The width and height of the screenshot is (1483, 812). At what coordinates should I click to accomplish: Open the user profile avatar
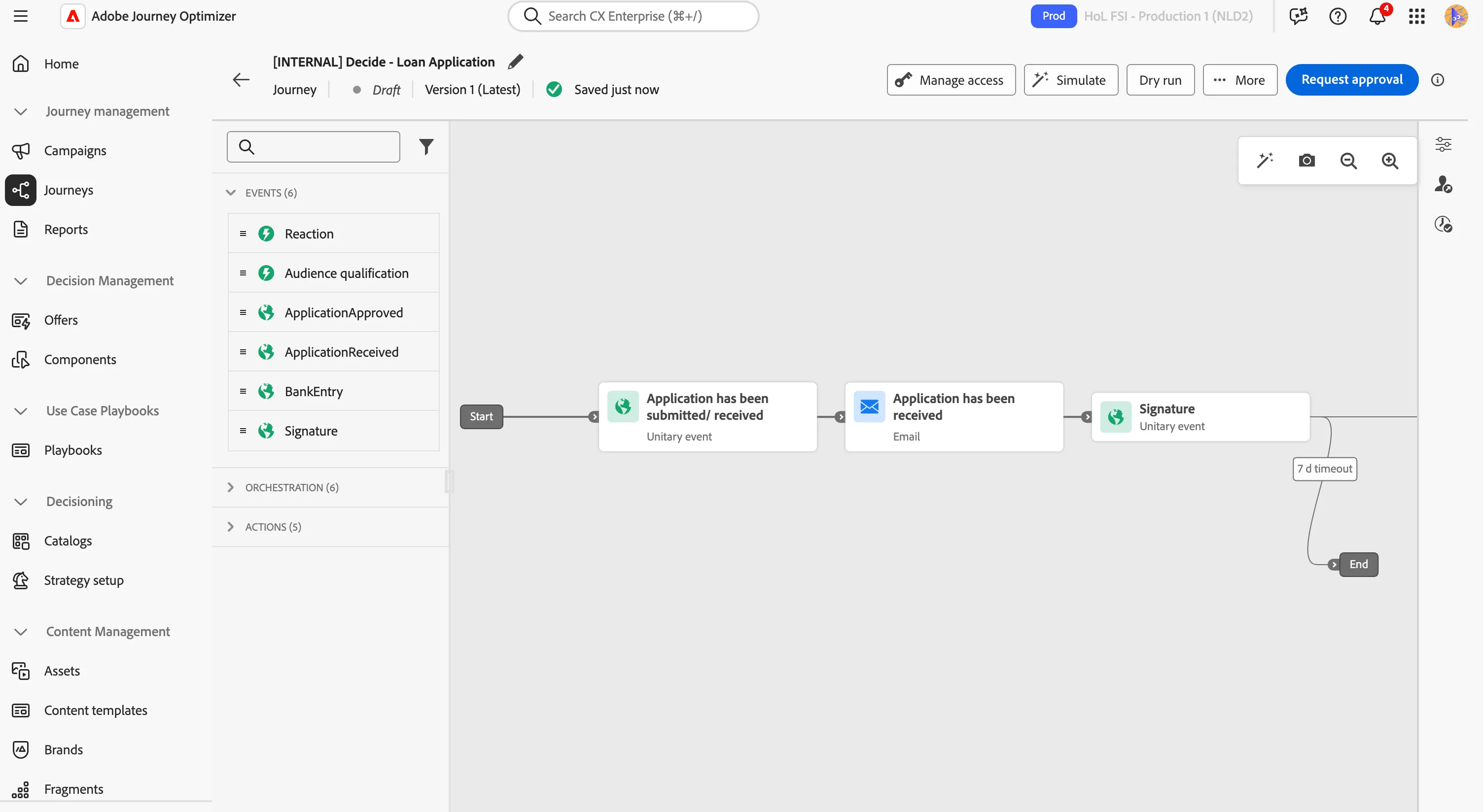tap(1456, 16)
